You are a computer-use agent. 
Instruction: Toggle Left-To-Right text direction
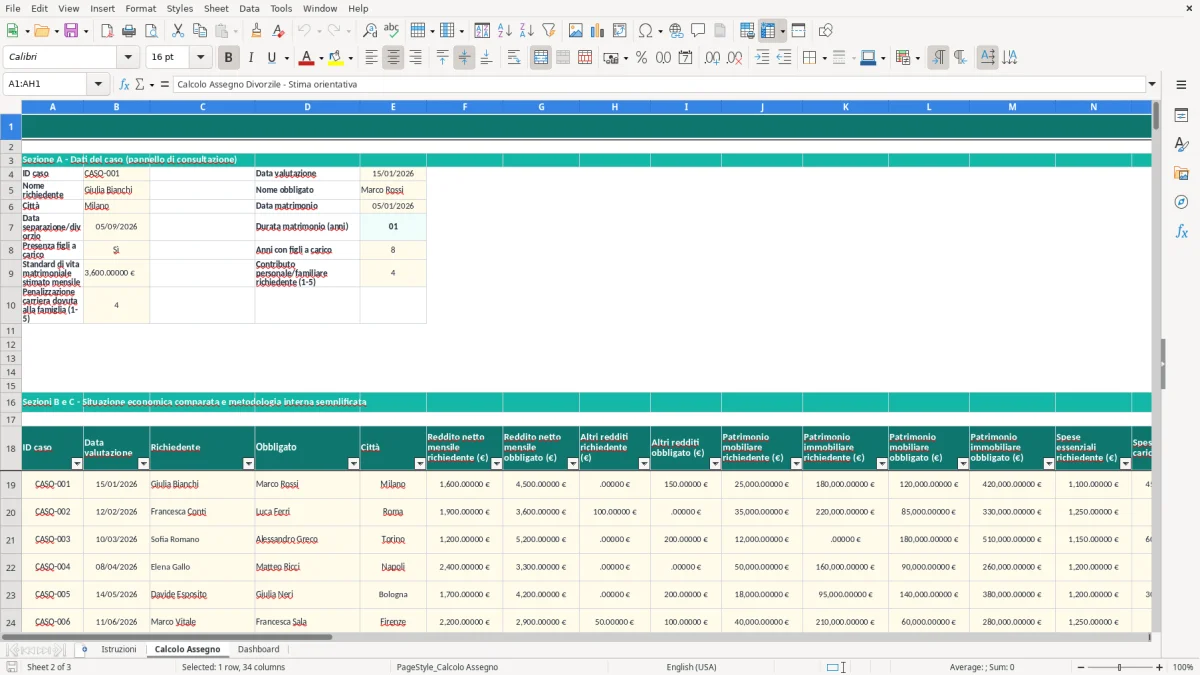(x=938, y=58)
